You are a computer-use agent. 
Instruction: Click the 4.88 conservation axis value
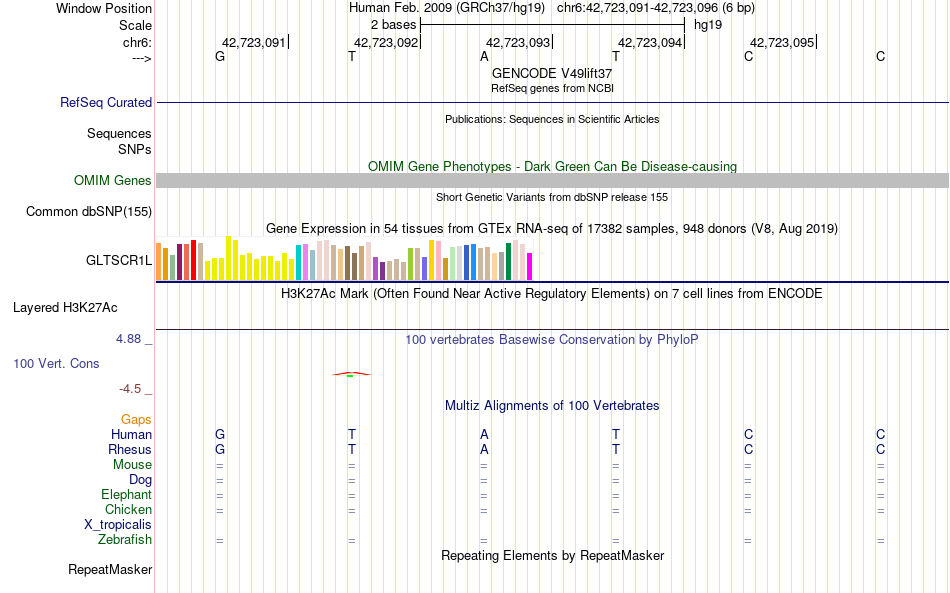pyautogui.click(x=128, y=339)
